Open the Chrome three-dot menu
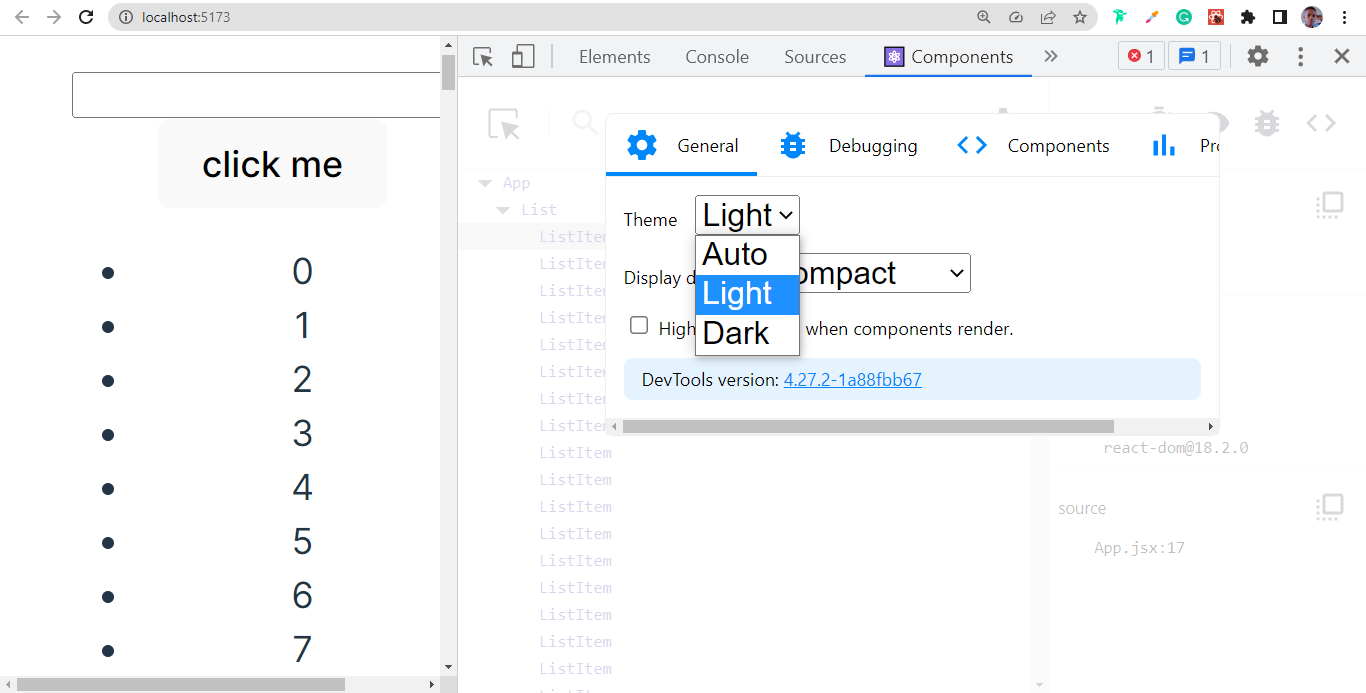The width and height of the screenshot is (1366, 693). pos(1345,17)
